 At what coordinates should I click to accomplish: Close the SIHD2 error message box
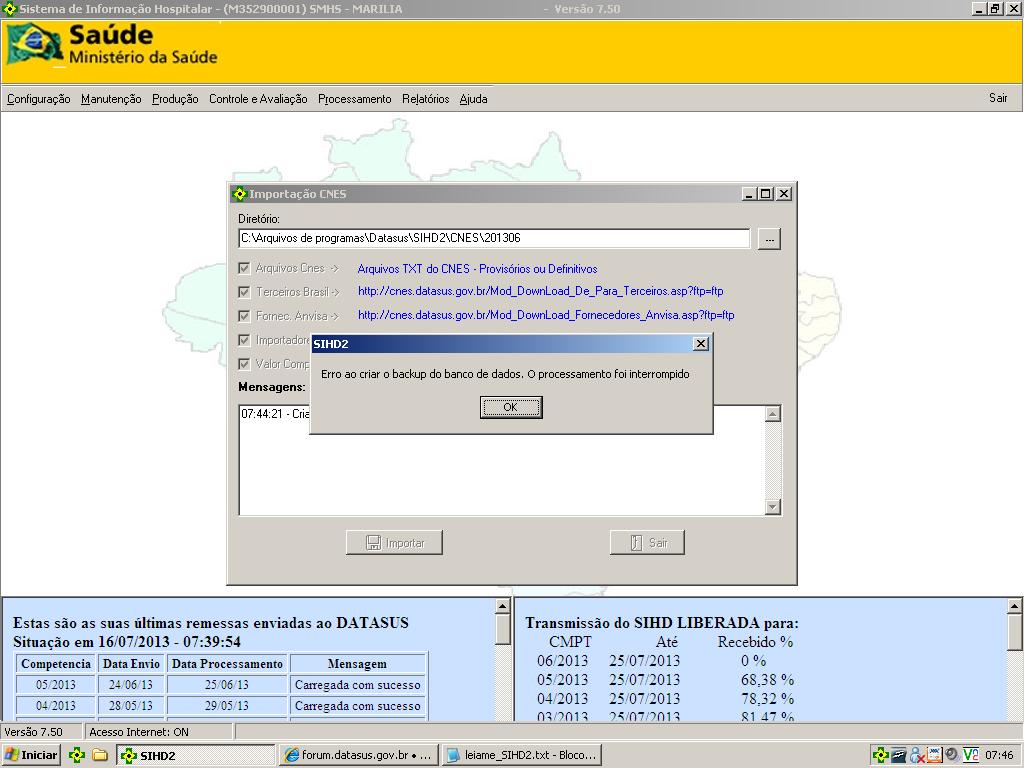click(700, 343)
